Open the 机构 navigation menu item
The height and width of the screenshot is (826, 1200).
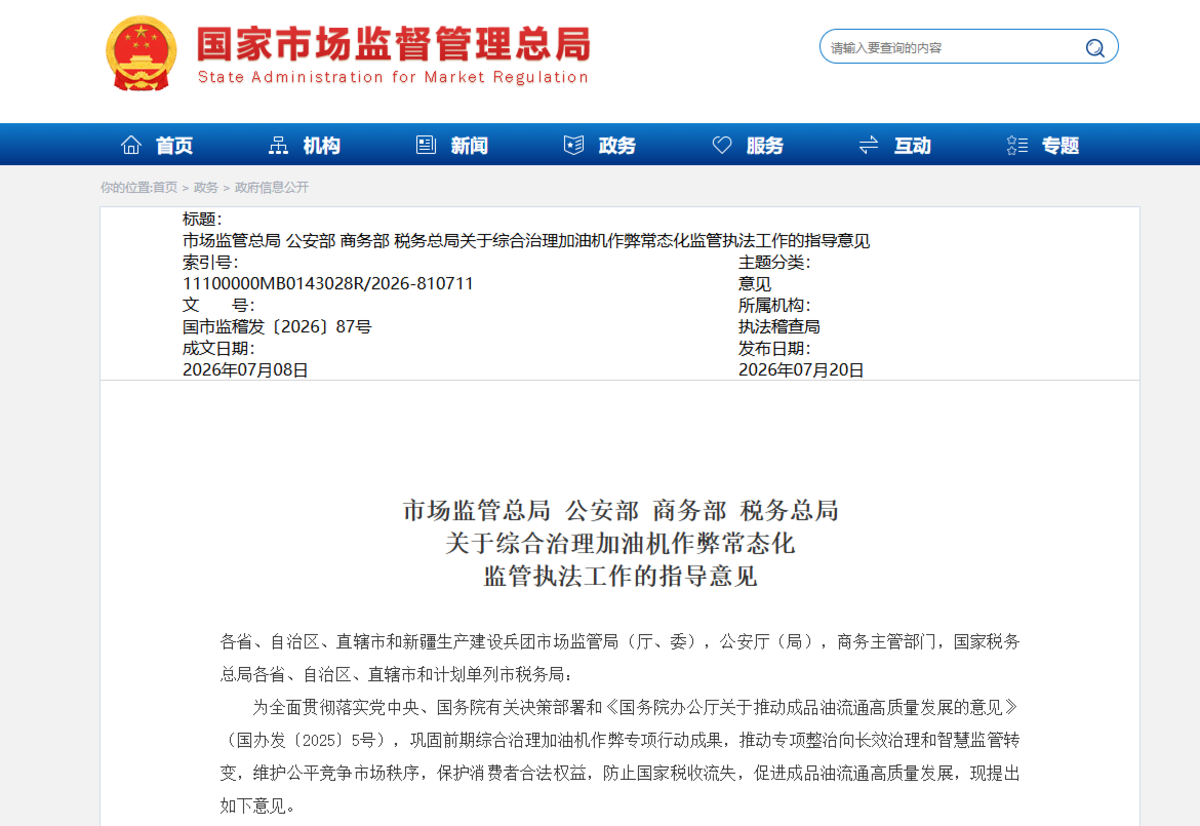322,146
